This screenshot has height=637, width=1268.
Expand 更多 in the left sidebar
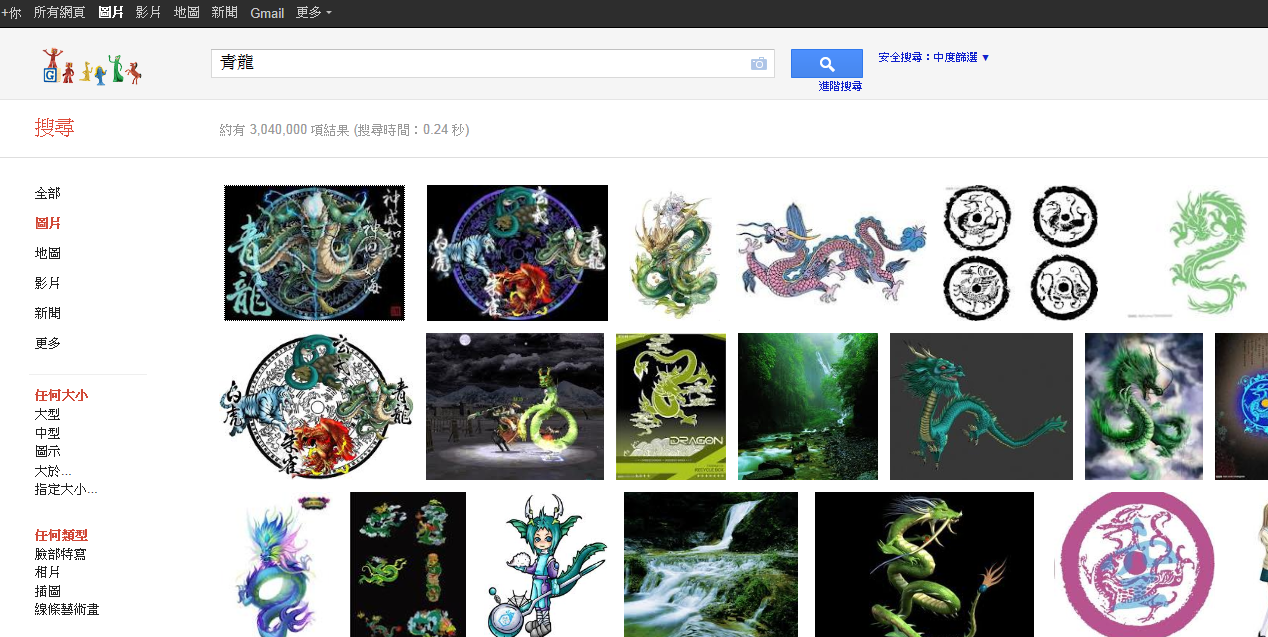tap(48, 343)
